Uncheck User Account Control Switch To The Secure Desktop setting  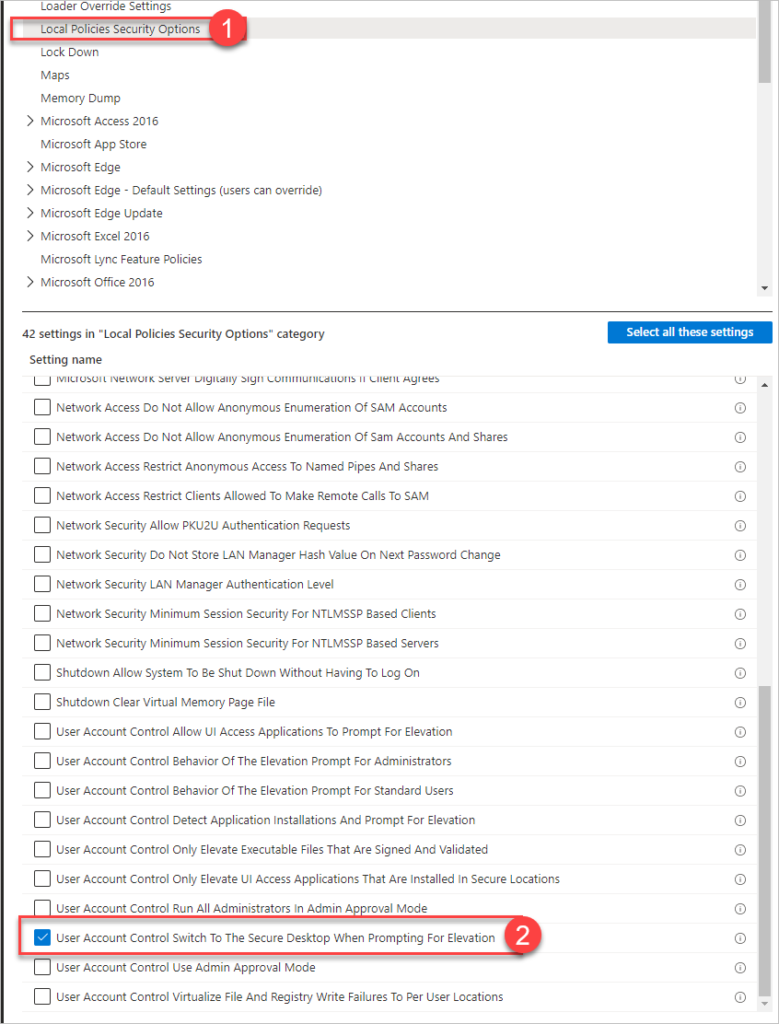click(41, 938)
